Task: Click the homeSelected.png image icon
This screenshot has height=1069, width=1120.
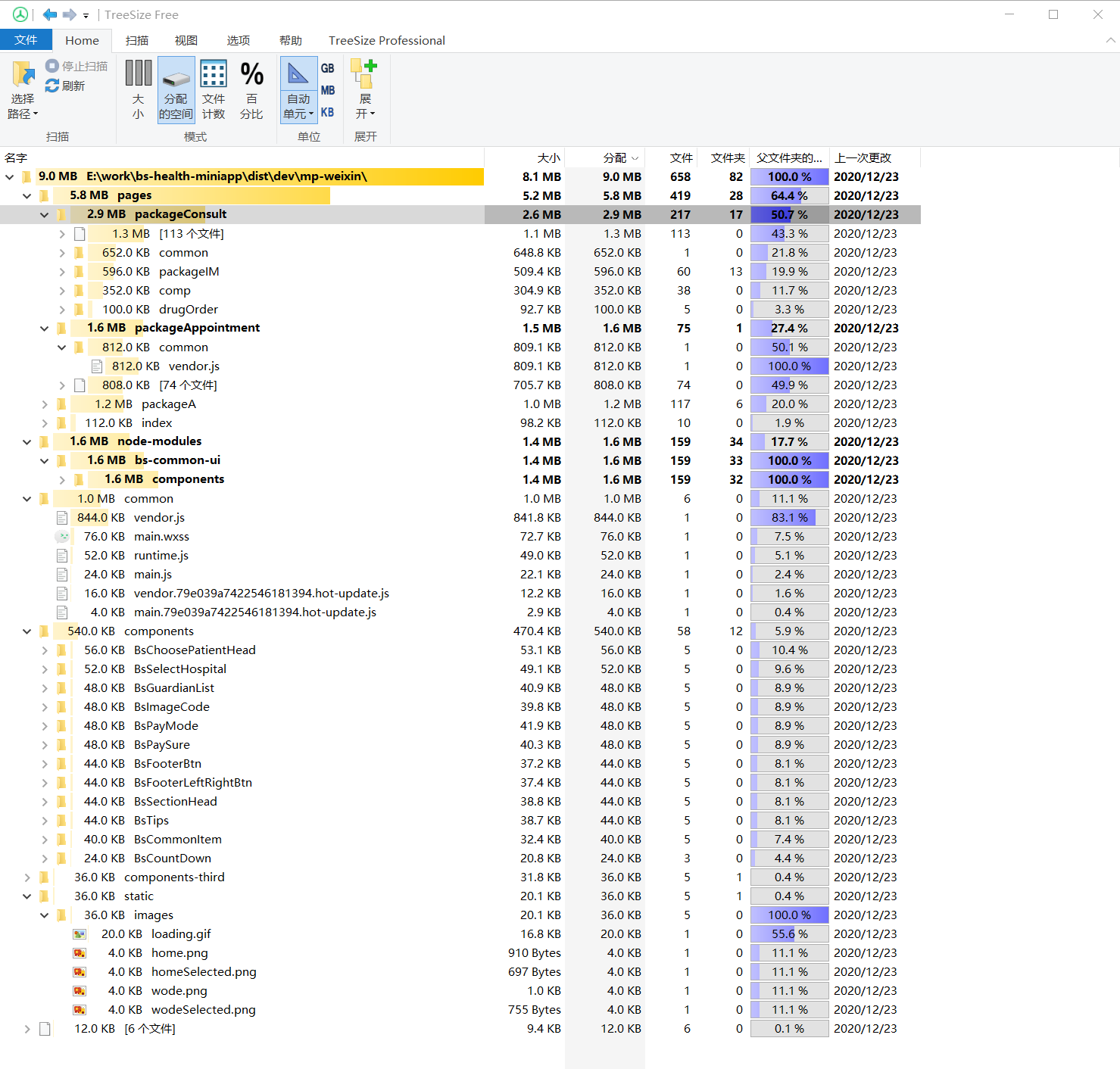Action: click(80, 972)
